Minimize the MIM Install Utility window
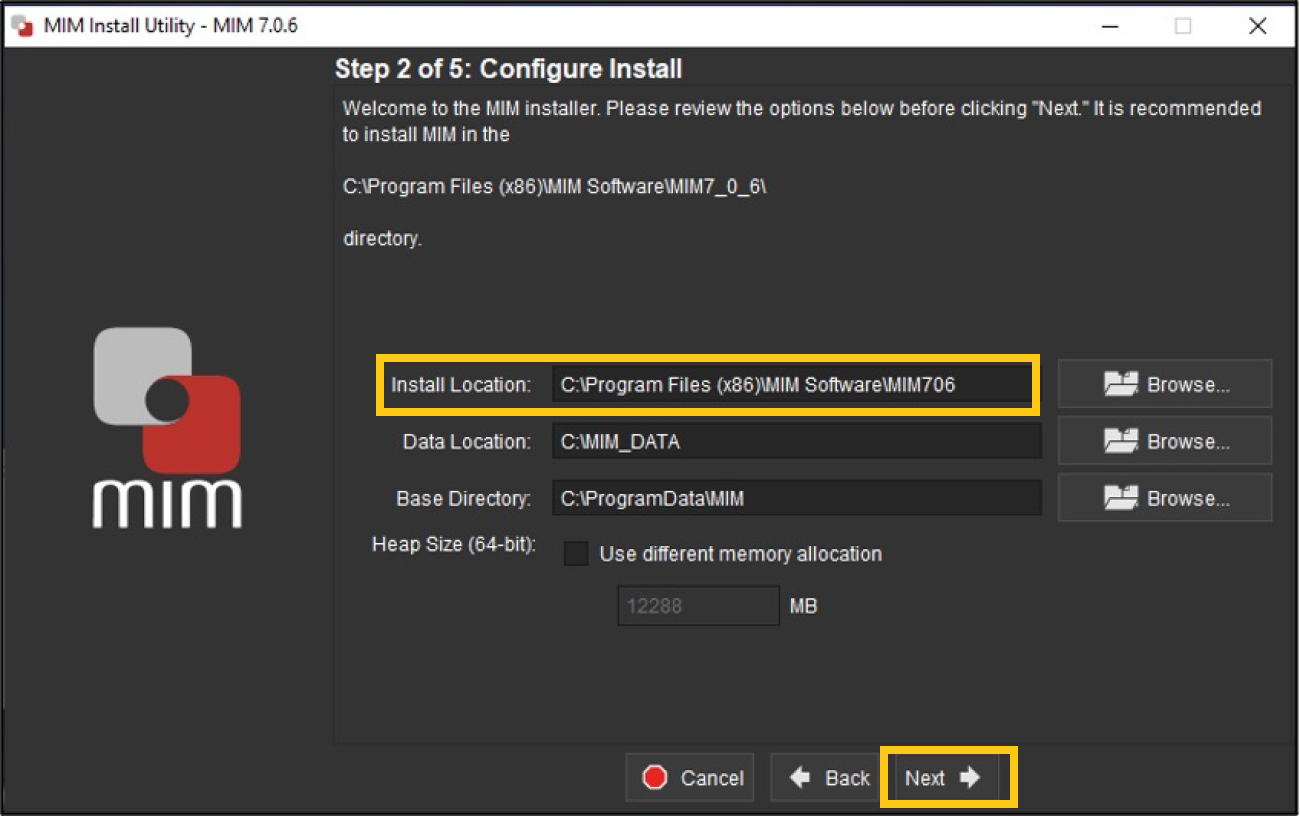1300x816 pixels. click(1108, 26)
